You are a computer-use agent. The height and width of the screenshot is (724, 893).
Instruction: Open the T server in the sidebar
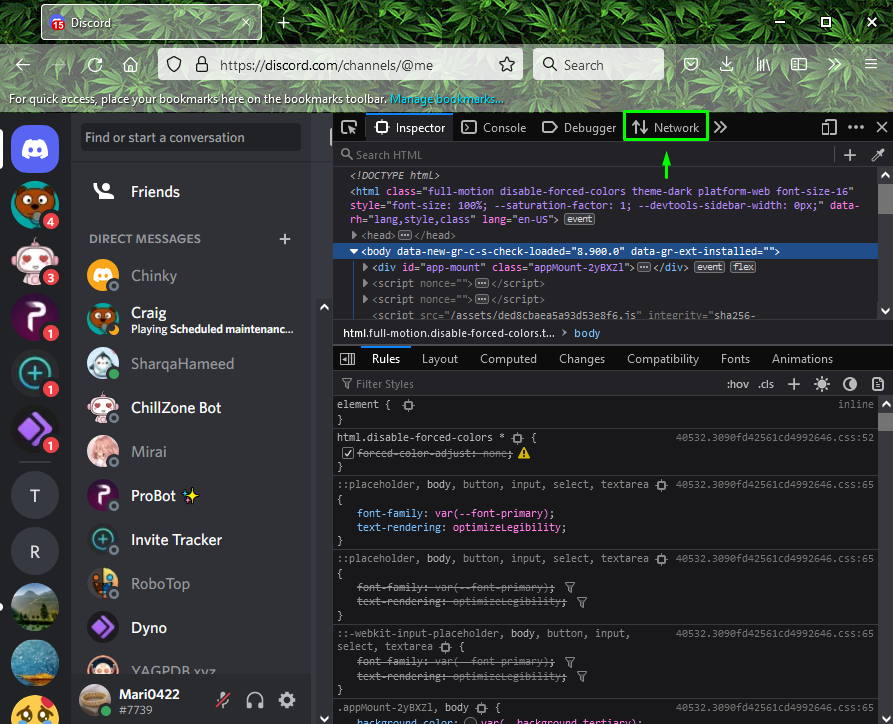(x=35, y=496)
